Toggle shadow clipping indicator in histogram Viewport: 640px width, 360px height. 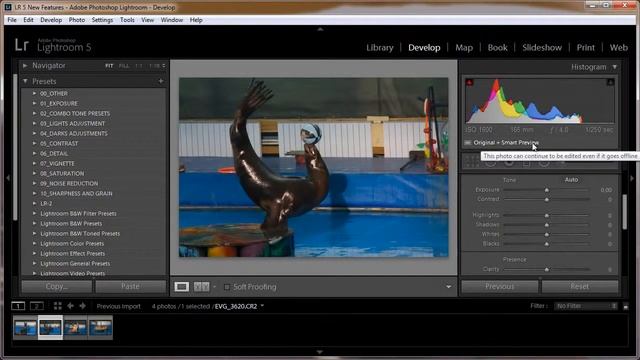click(469, 82)
